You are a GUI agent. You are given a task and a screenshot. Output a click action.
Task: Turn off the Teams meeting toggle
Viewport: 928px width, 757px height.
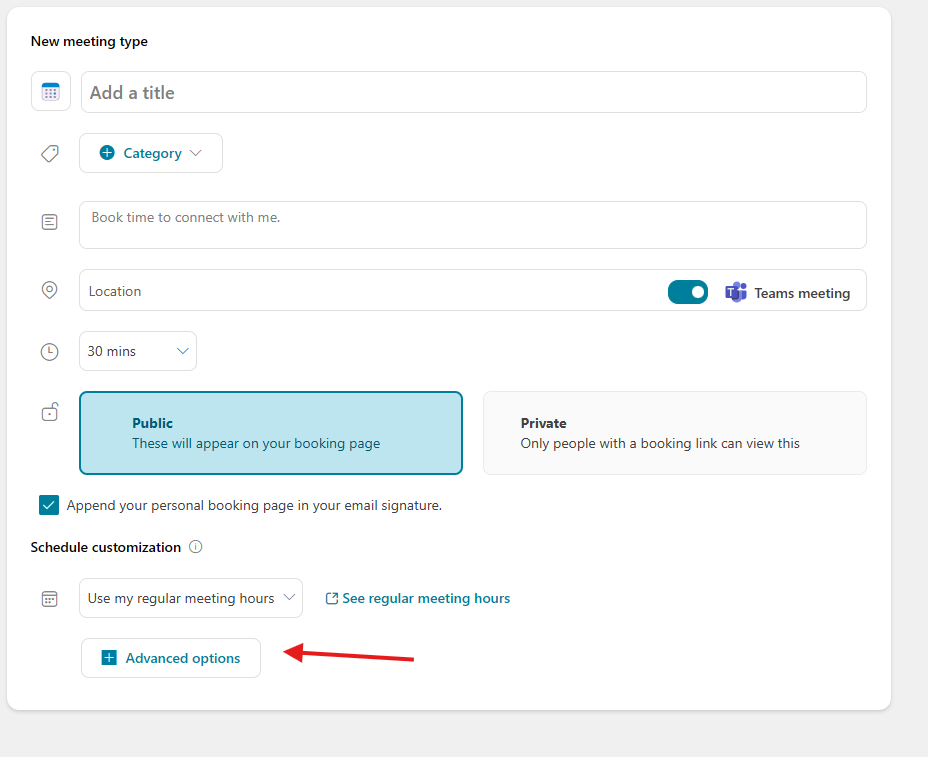[x=688, y=292]
